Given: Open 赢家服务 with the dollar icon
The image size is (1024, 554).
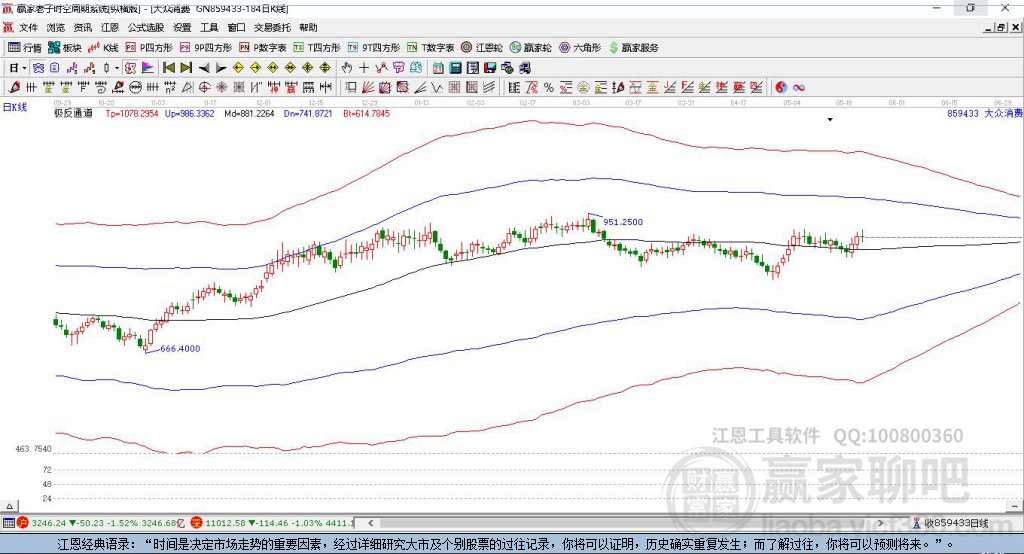Looking at the screenshot, I should pos(633,48).
